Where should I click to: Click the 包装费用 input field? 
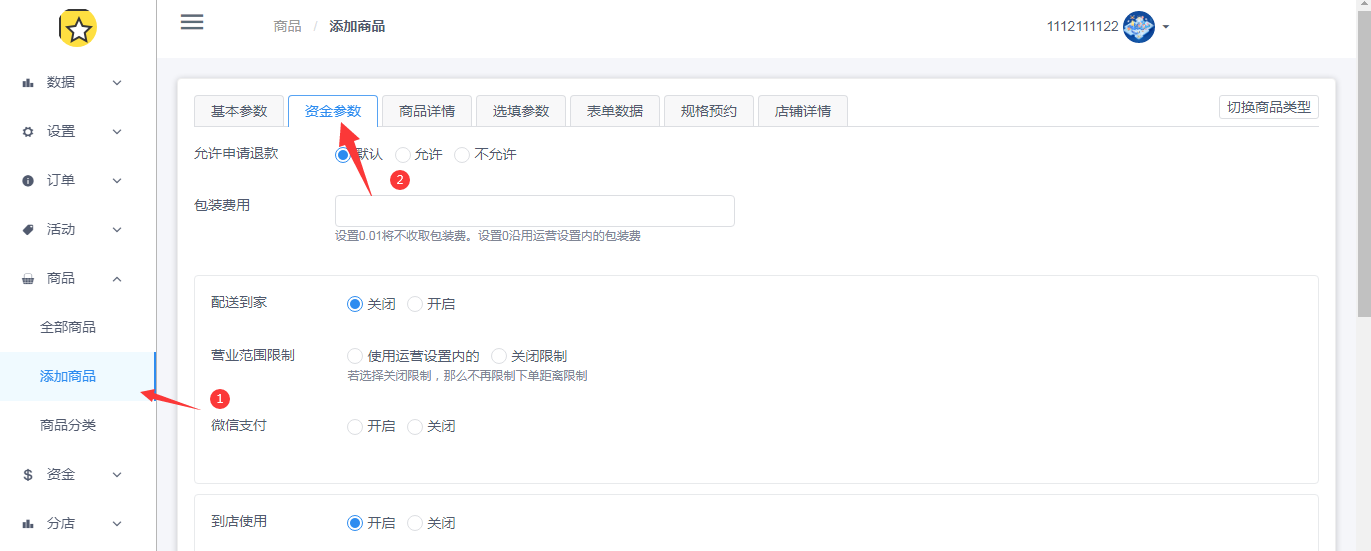click(x=535, y=211)
